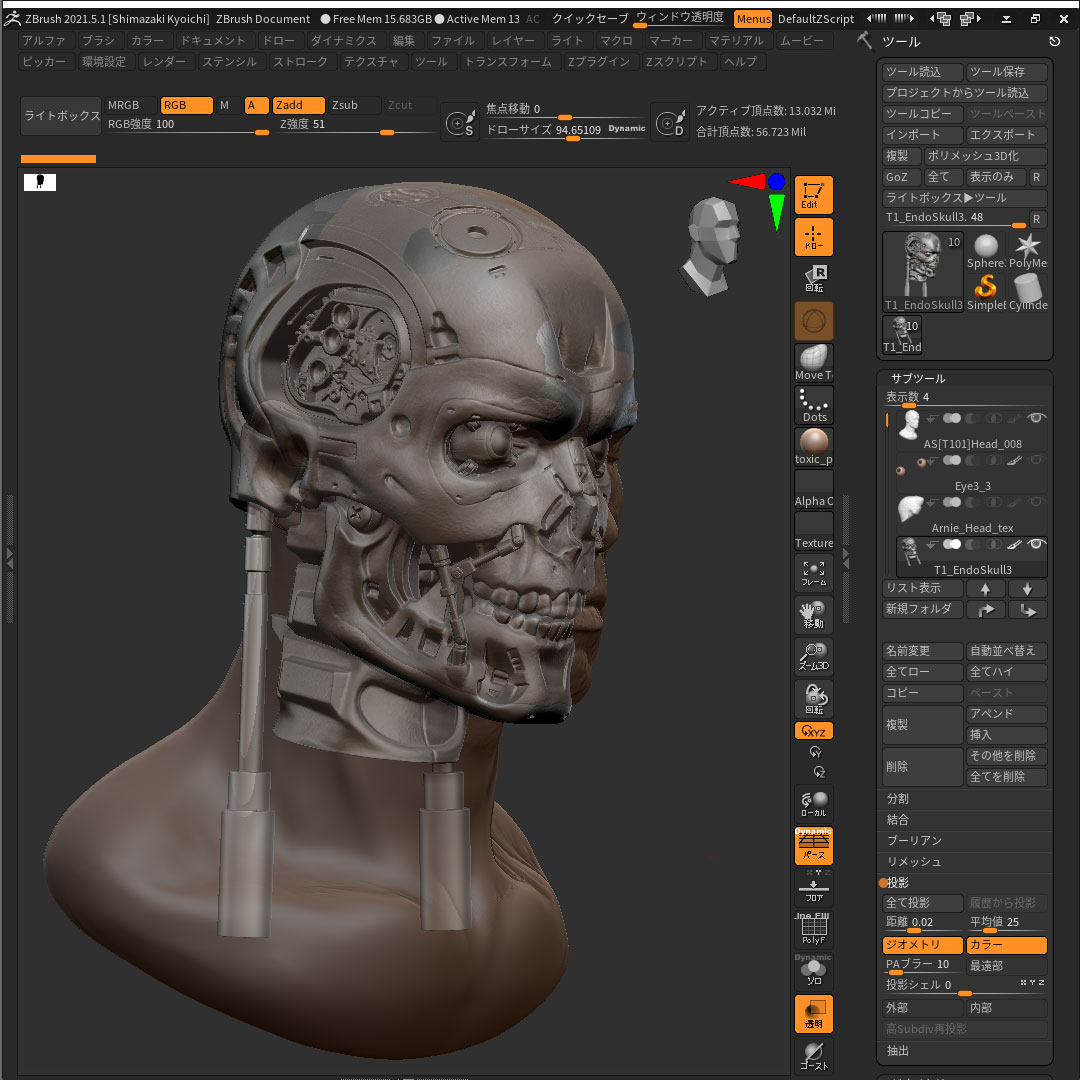Toggle Color (カラー) projection option
The height and width of the screenshot is (1080, 1080).
point(1006,945)
